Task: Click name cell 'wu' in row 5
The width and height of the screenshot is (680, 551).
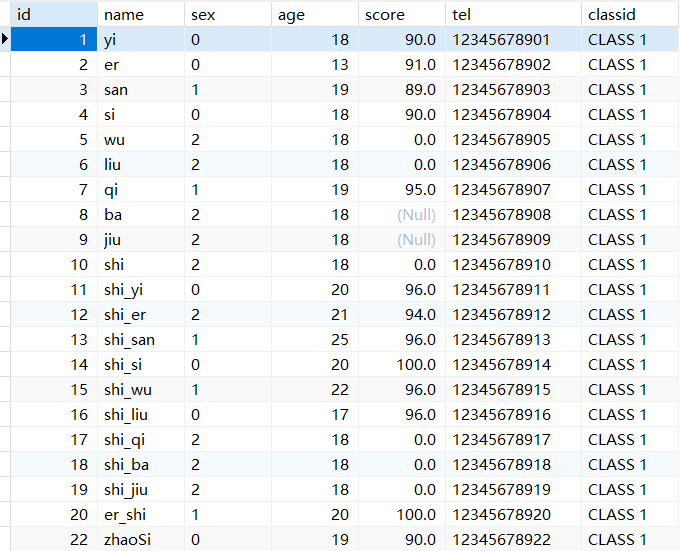Action: [x=141, y=140]
